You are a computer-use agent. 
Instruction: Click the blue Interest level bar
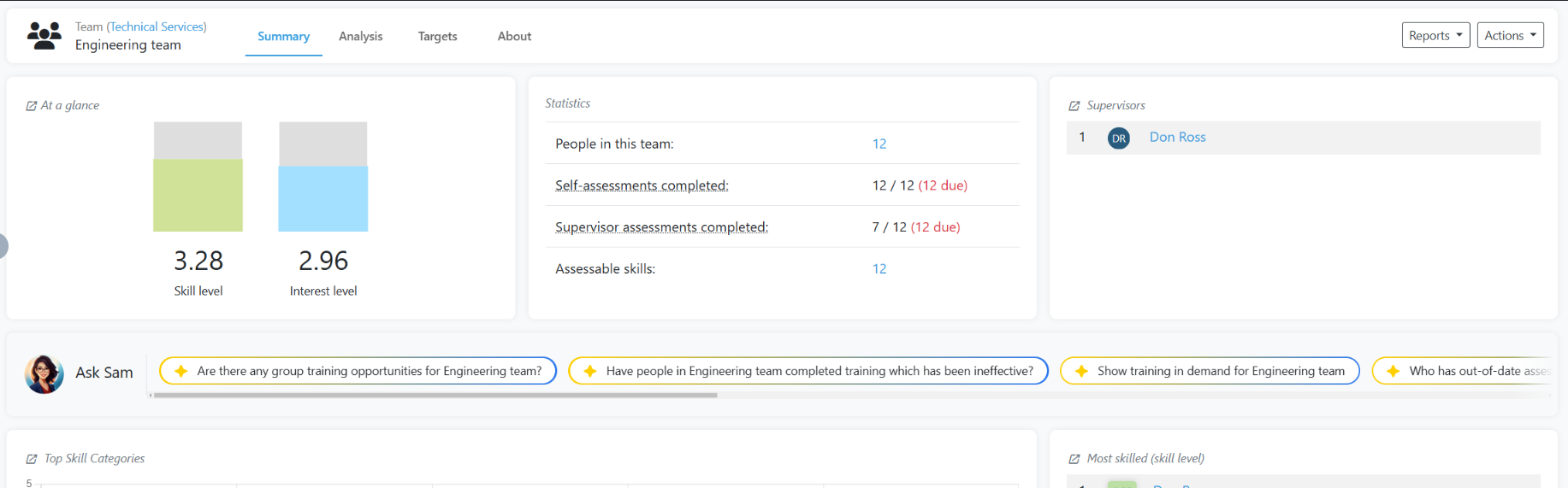click(323, 198)
